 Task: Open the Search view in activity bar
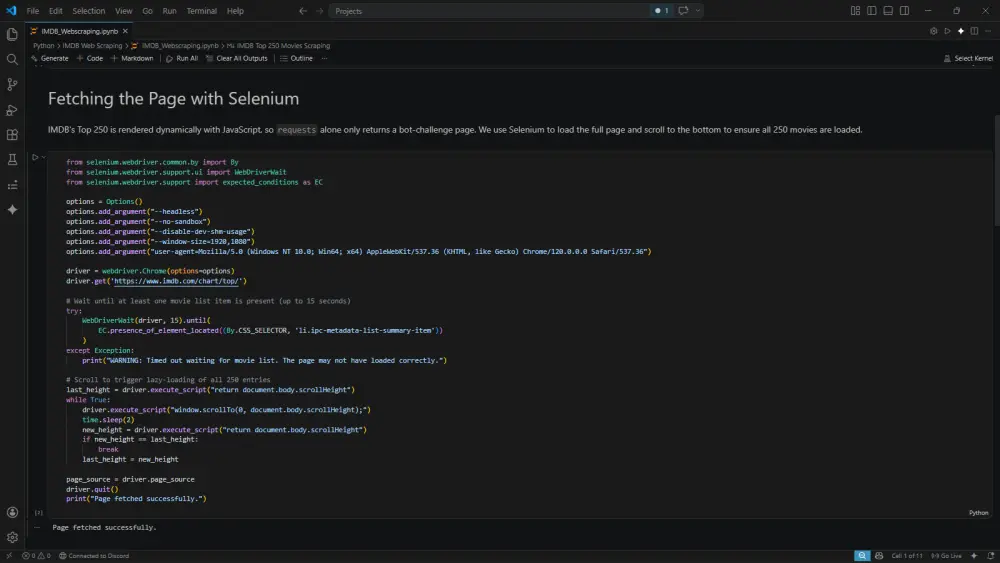[x=12, y=59]
